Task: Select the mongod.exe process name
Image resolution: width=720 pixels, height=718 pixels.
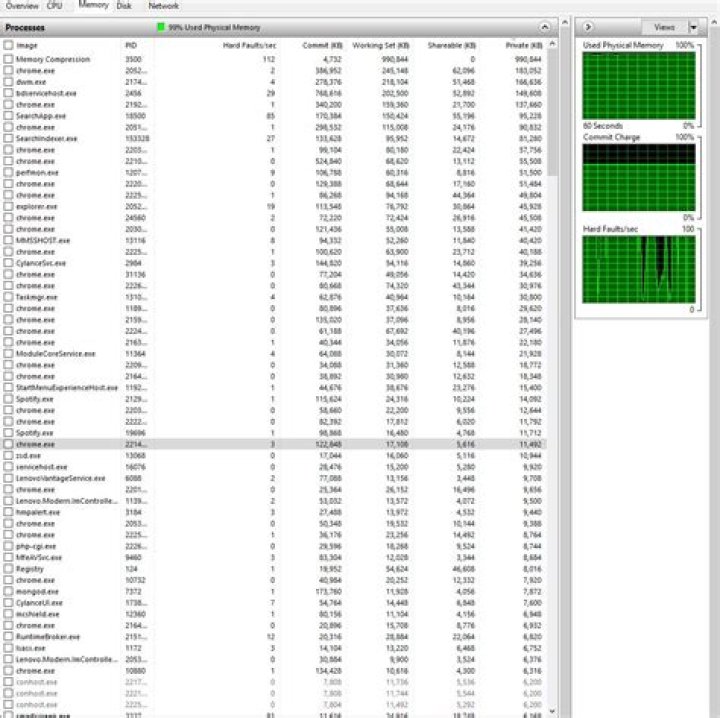Action: (x=37, y=591)
